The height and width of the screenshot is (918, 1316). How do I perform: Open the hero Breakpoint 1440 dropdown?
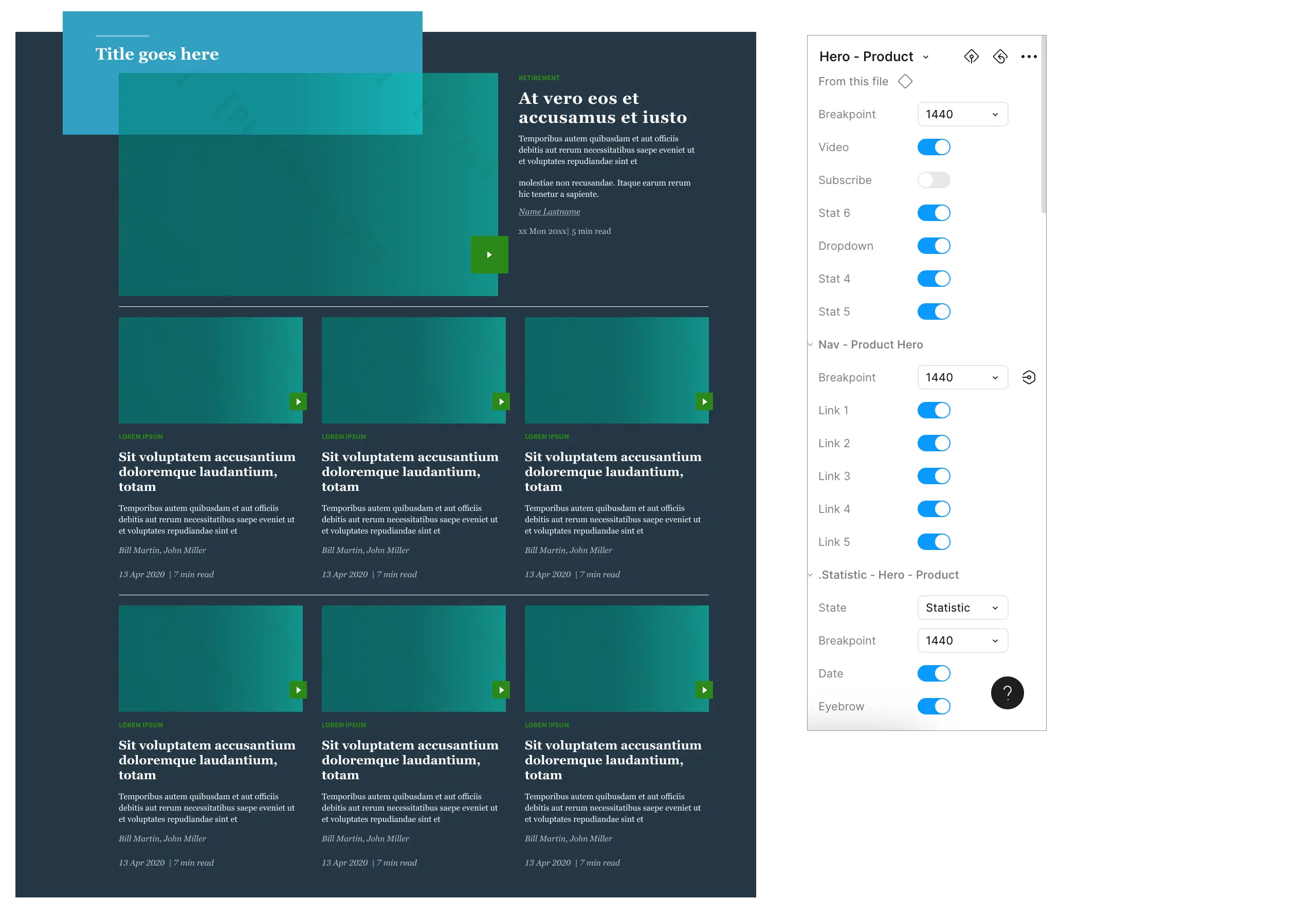pyautogui.click(x=962, y=114)
